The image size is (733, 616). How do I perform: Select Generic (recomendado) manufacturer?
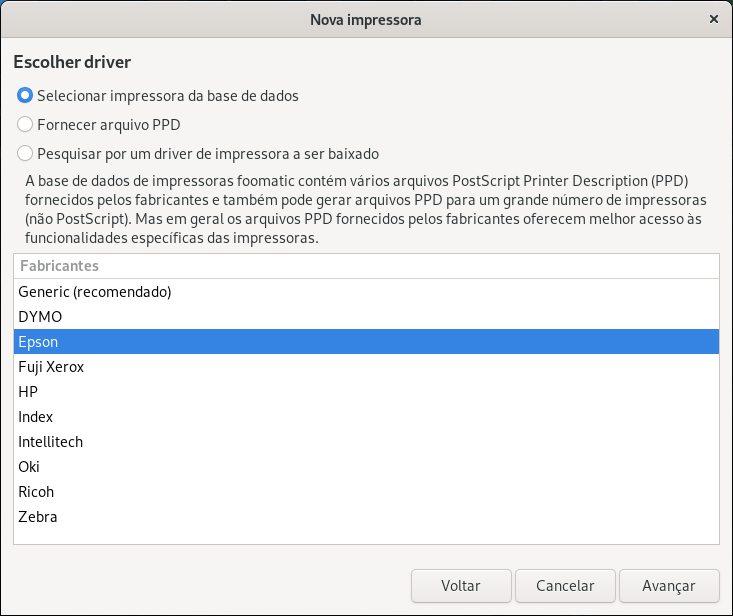pyautogui.click(x=366, y=292)
